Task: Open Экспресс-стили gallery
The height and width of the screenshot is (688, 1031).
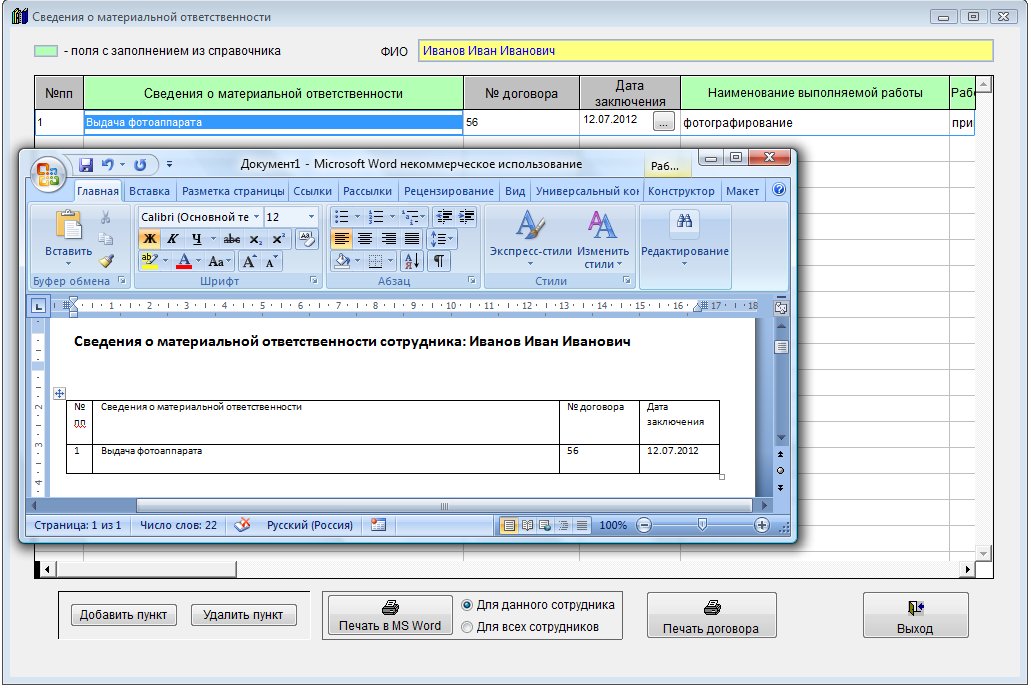Action: 531,238
